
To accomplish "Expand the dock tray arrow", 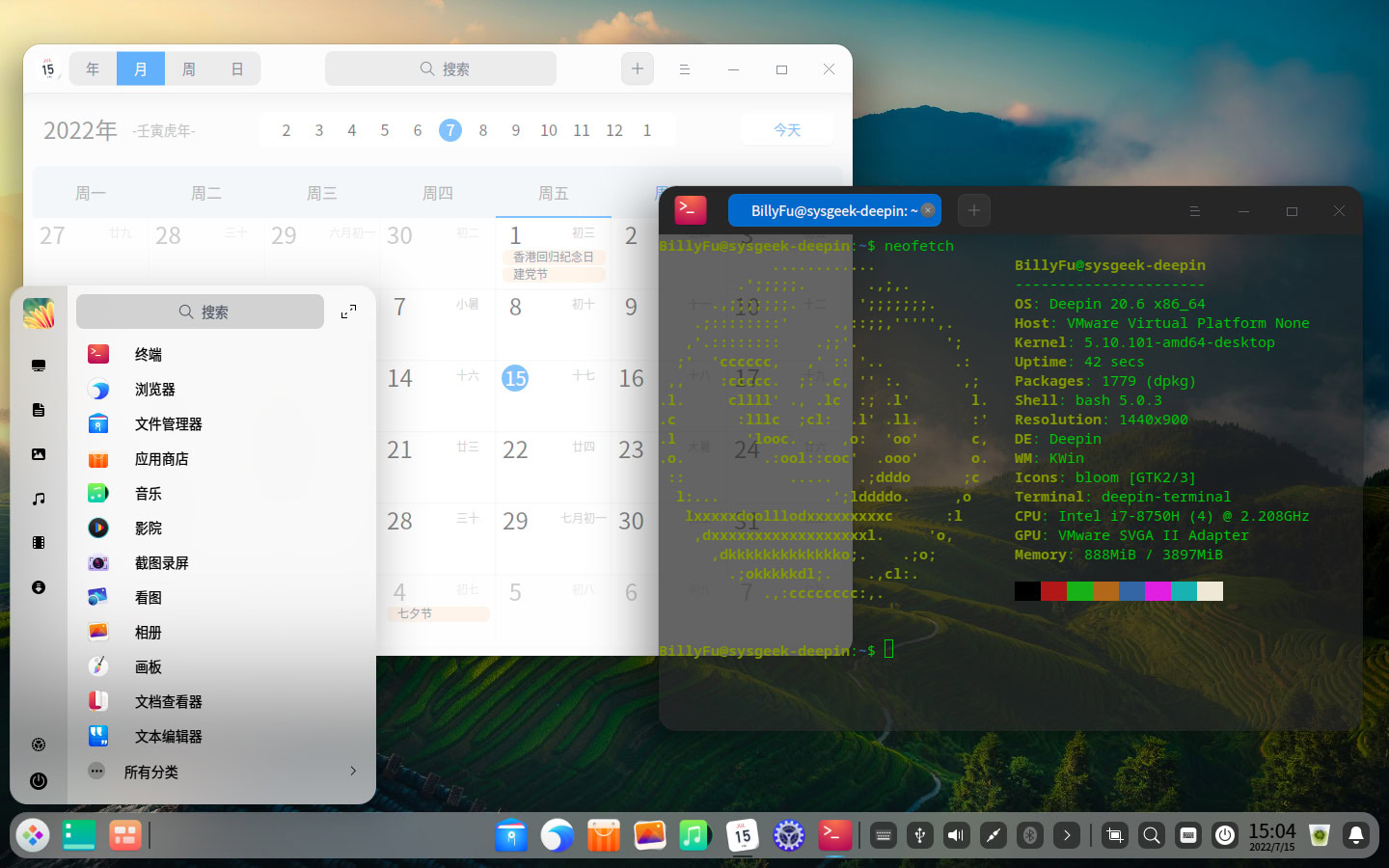I will coord(1067,835).
